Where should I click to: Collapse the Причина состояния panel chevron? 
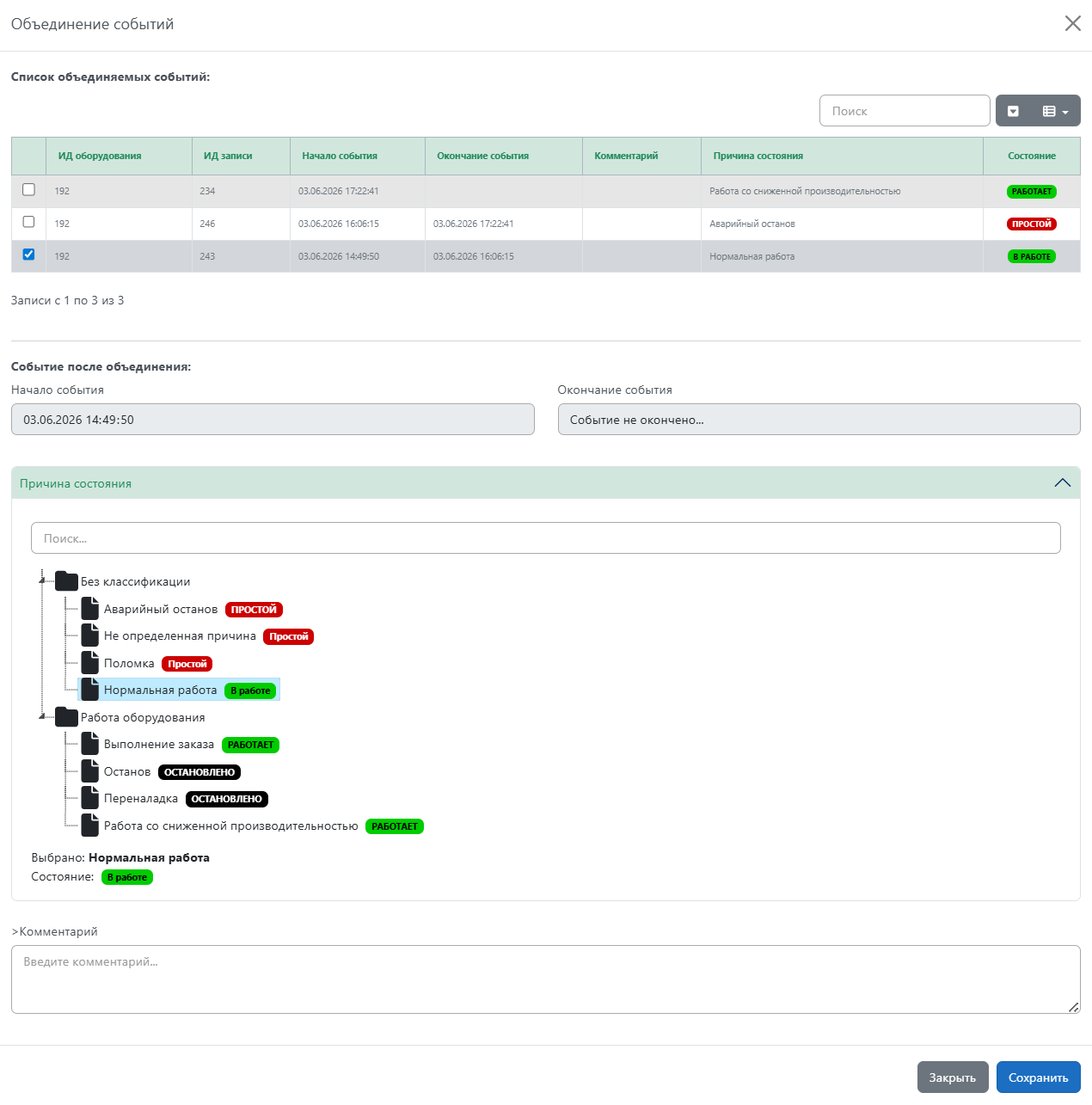pyautogui.click(x=1063, y=483)
